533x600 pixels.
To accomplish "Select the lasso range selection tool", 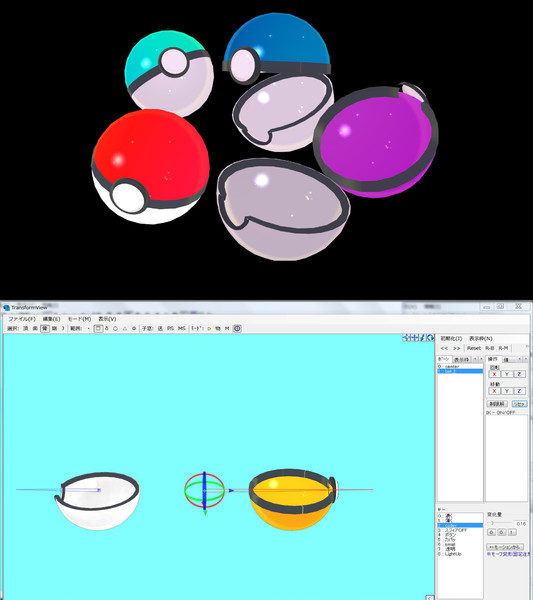I will (107, 328).
